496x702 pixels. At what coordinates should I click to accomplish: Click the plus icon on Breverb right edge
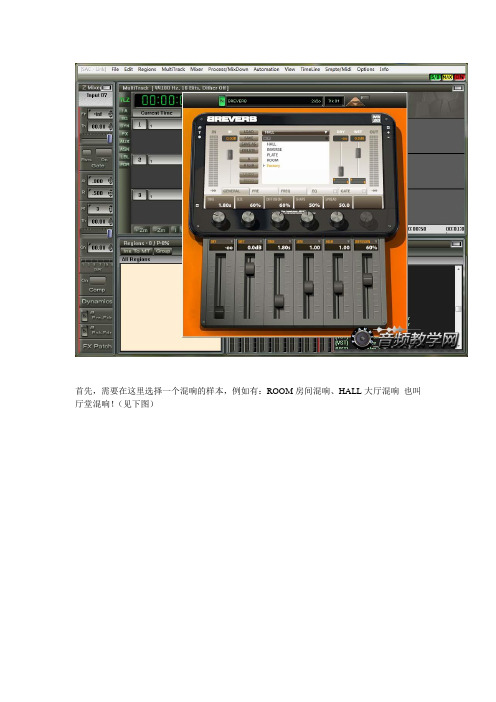[x=388, y=133]
